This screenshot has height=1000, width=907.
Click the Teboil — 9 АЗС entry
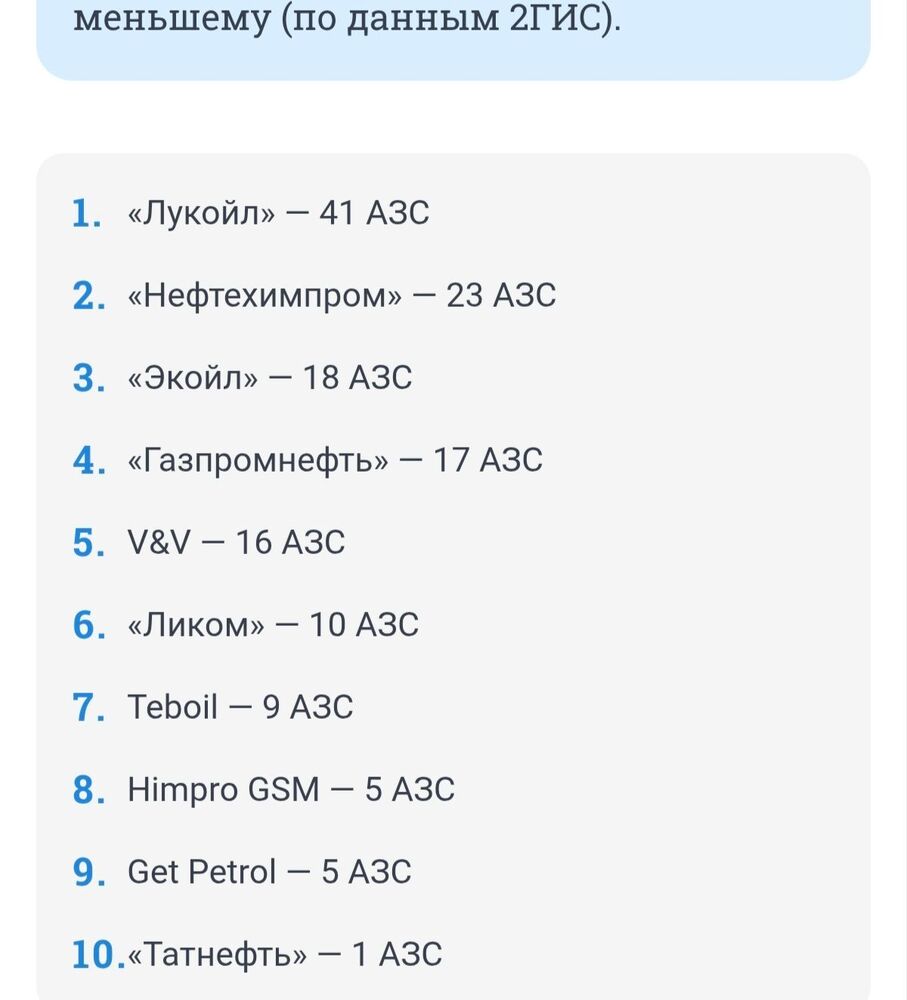(240, 707)
